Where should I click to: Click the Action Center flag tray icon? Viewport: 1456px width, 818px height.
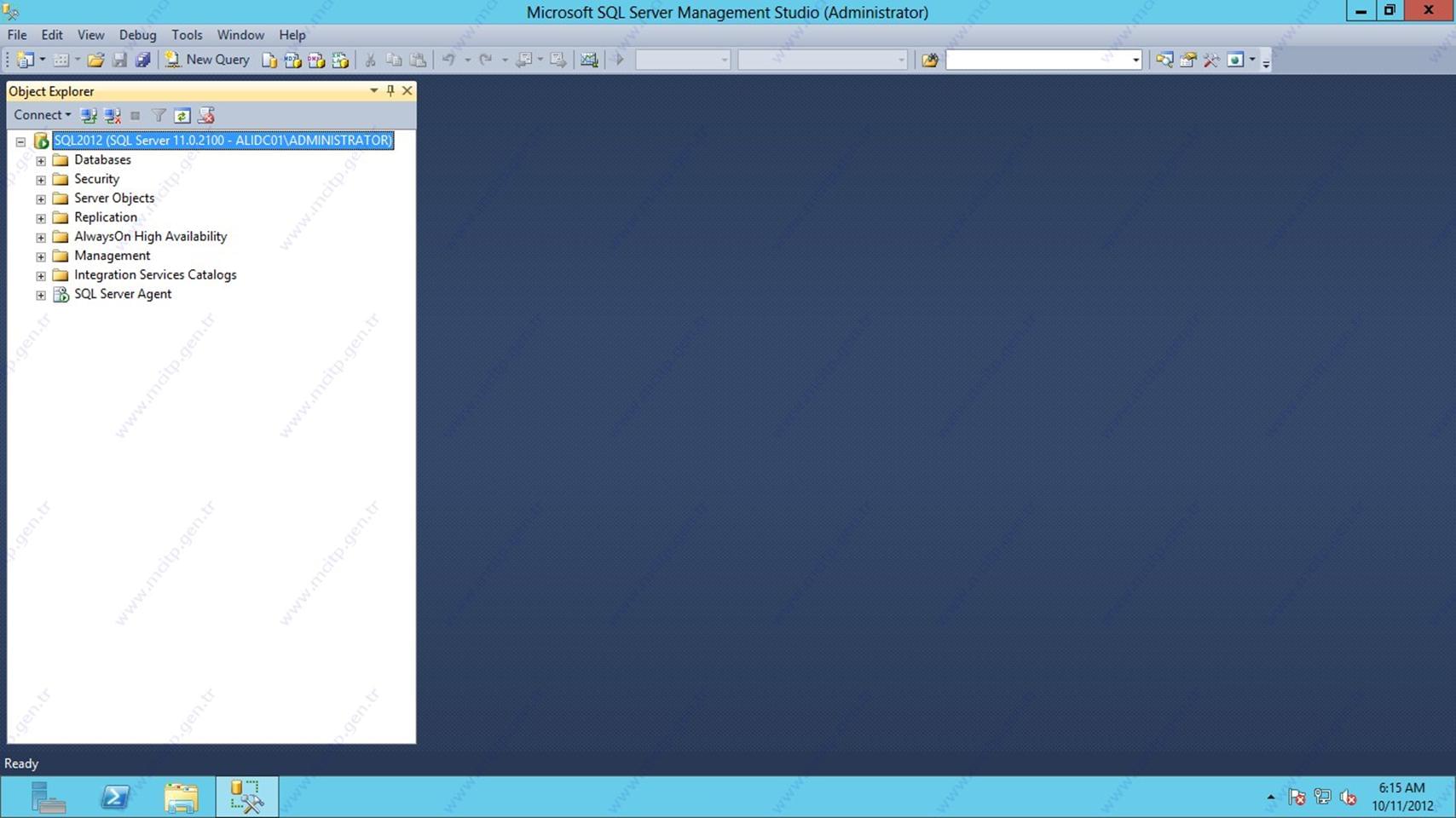coord(1297,797)
